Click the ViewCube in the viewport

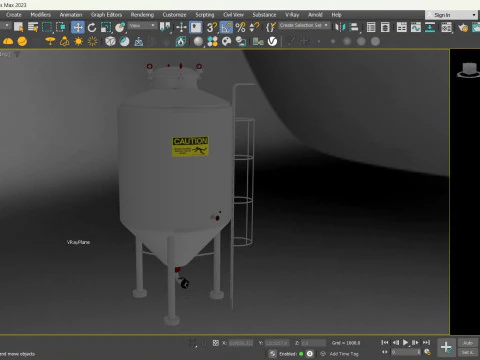pyautogui.click(x=469, y=70)
